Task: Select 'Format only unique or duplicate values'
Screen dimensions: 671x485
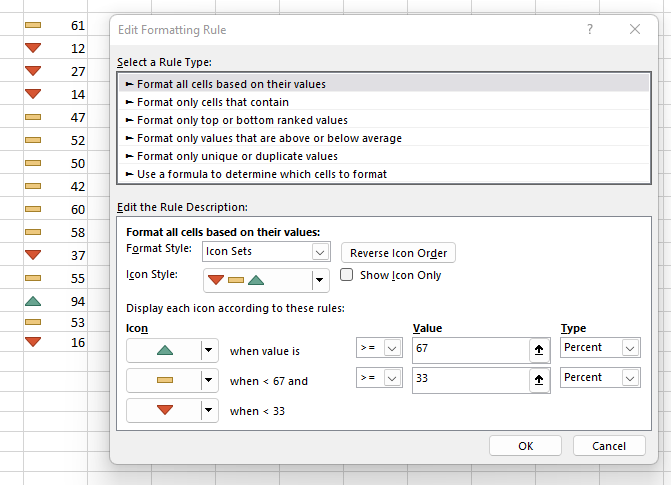Action: (x=384, y=156)
